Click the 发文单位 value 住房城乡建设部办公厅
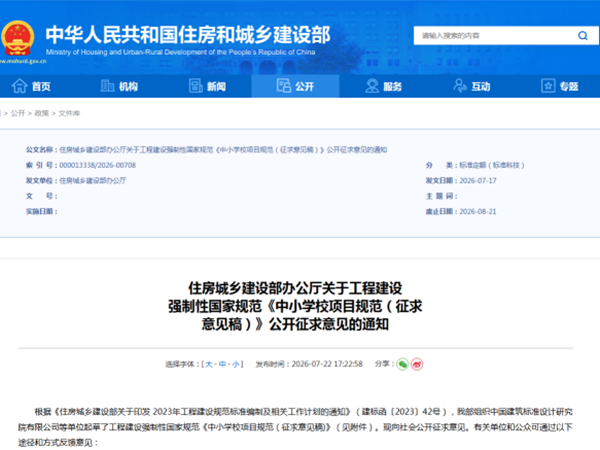 (x=93, y=181)
